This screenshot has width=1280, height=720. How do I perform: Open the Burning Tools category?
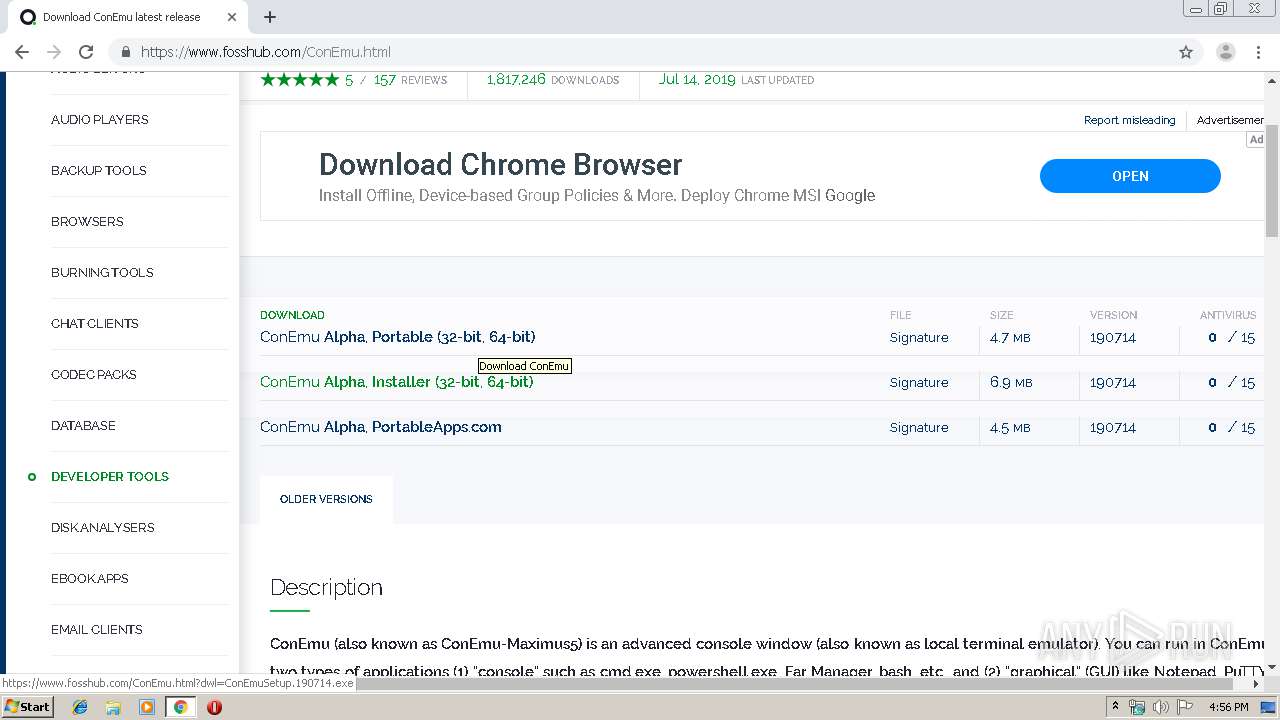tap(102, 273)
